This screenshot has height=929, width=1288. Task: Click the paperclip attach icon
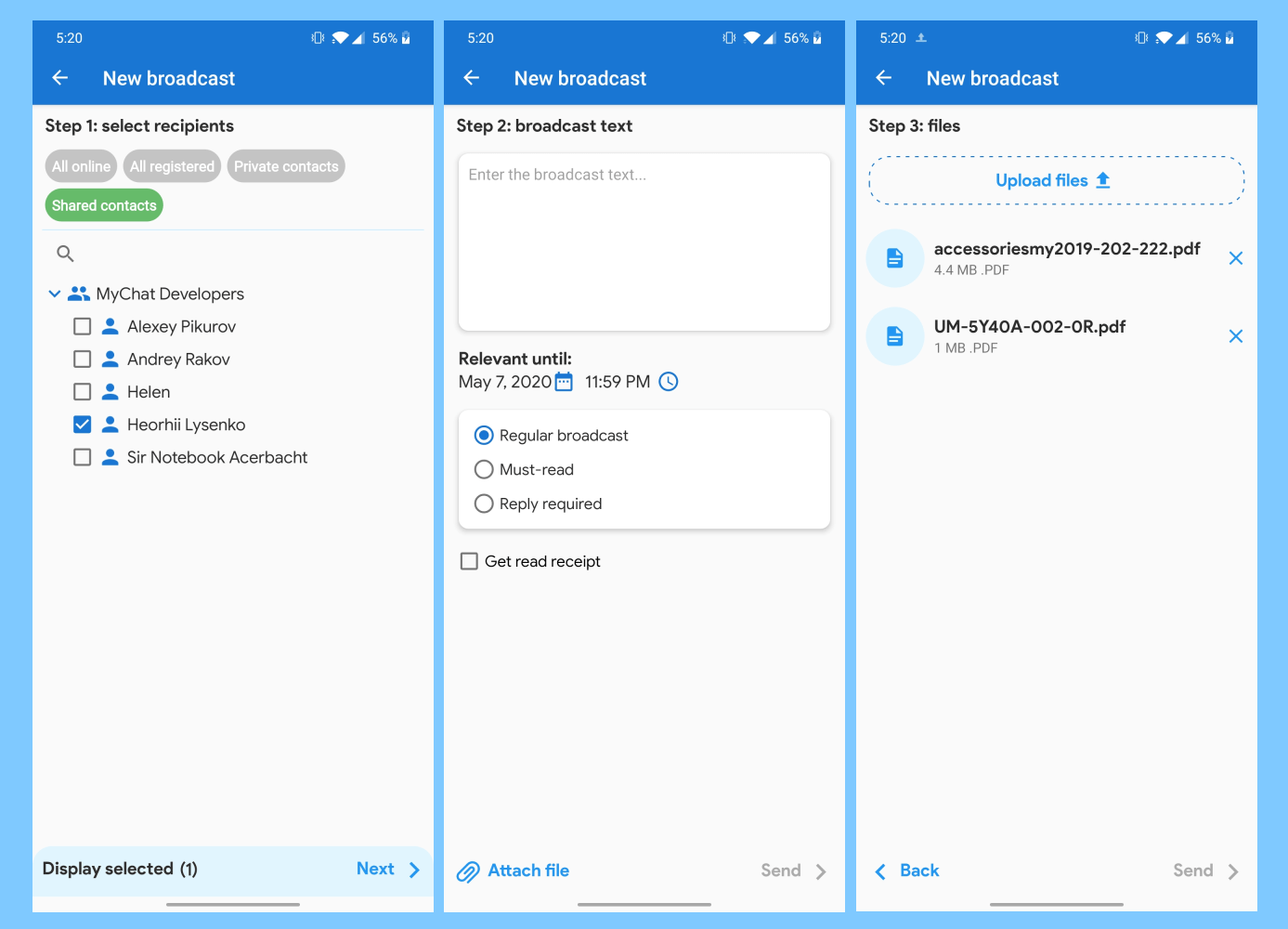(468, 871)
